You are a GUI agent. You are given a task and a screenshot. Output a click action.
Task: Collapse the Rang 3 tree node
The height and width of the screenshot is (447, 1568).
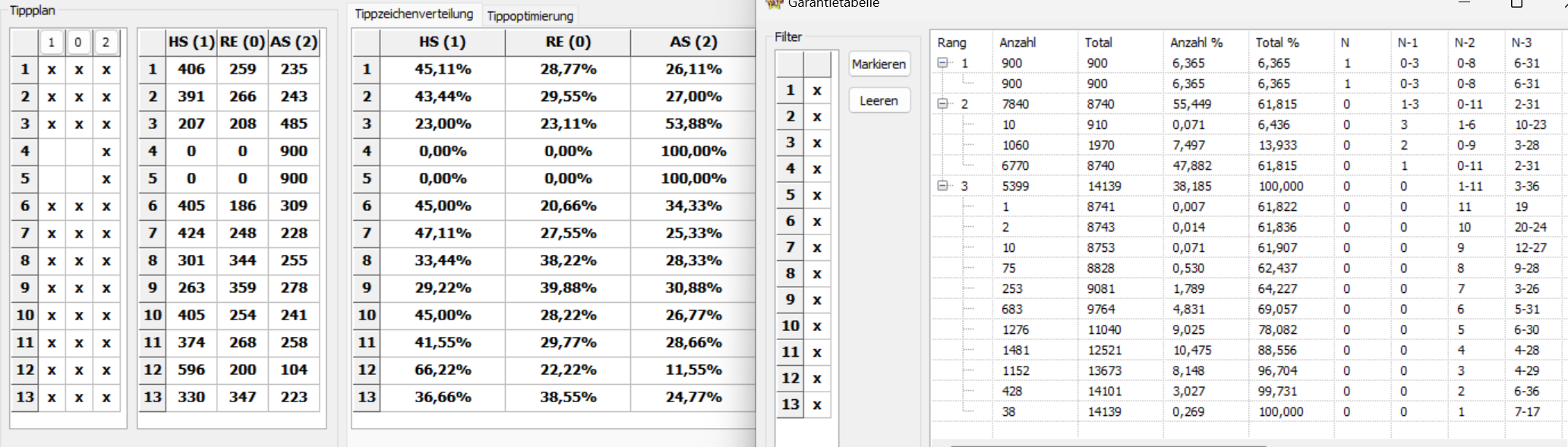943,186
